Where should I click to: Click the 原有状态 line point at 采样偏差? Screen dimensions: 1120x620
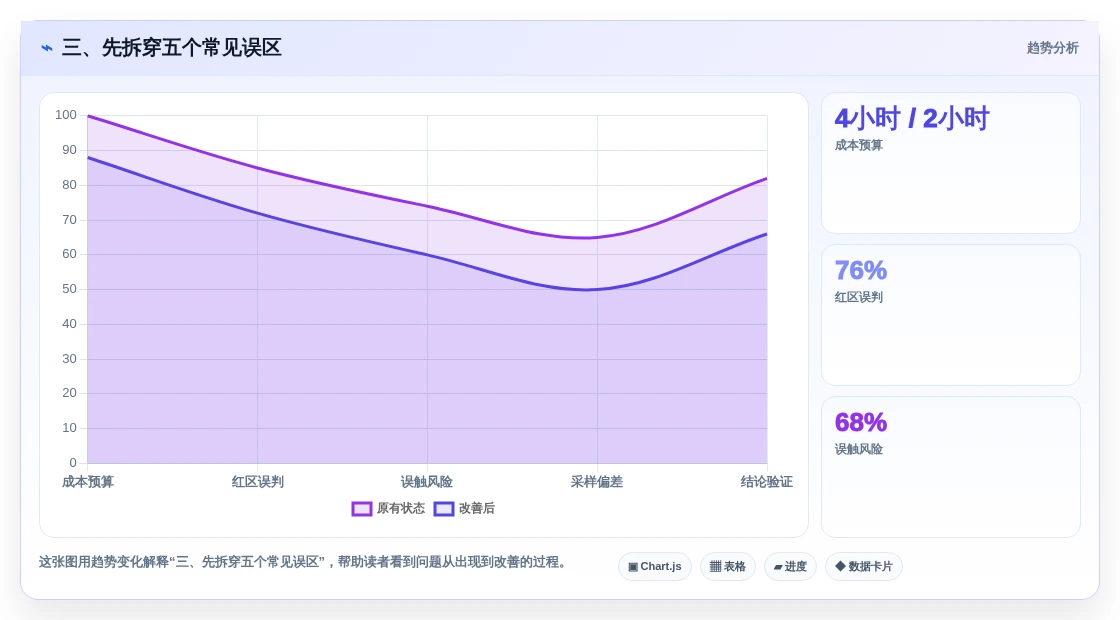coord(597,238)
